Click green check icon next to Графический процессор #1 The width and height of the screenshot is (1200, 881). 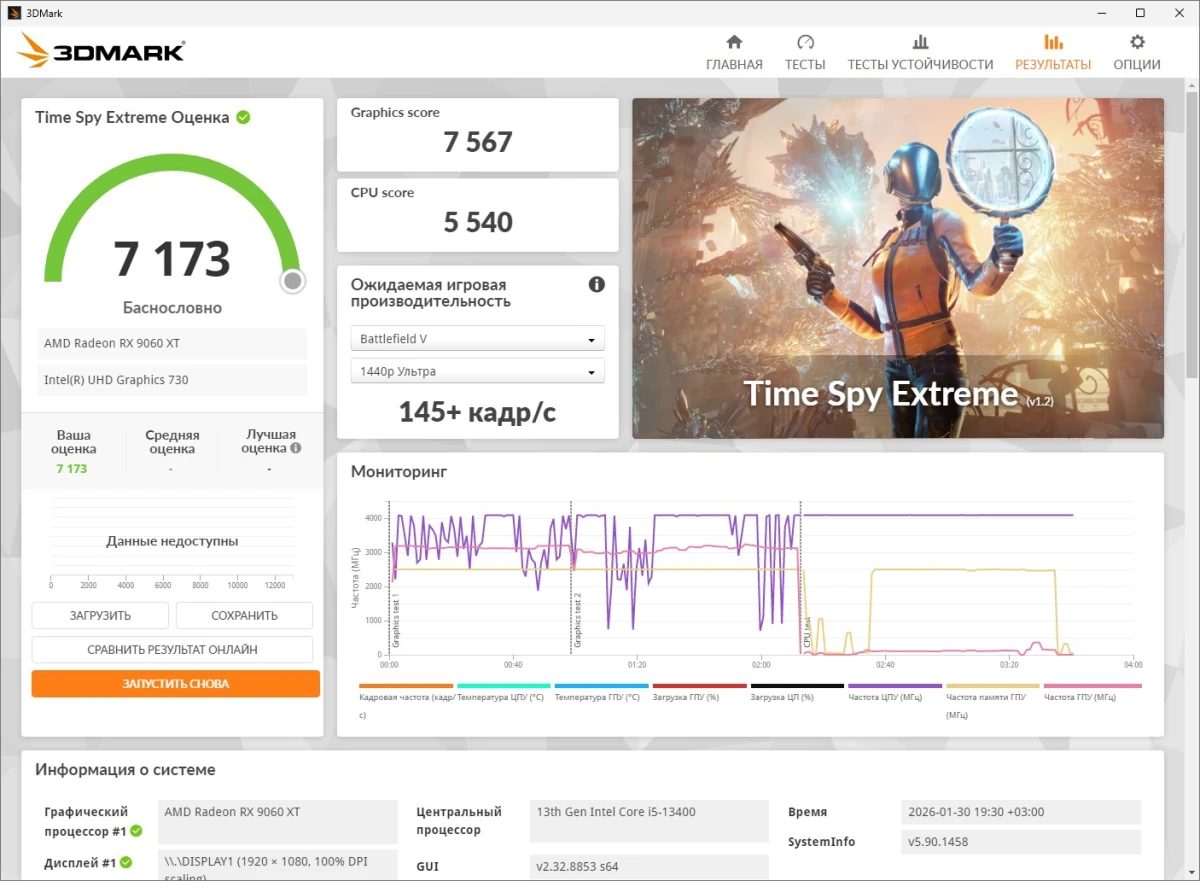(x=137, y=831)
